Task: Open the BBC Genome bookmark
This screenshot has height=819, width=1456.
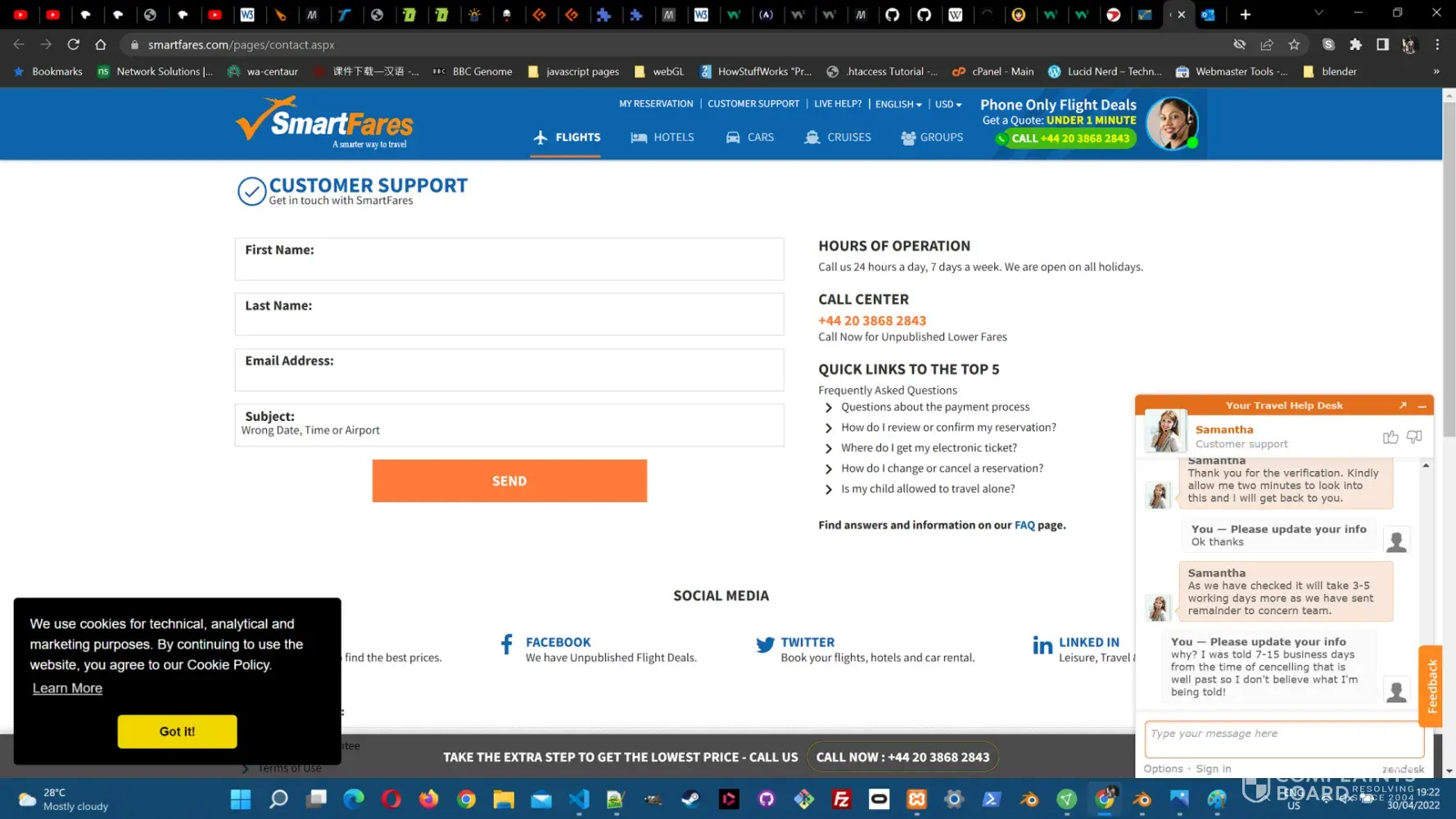Action: [473, 71]
